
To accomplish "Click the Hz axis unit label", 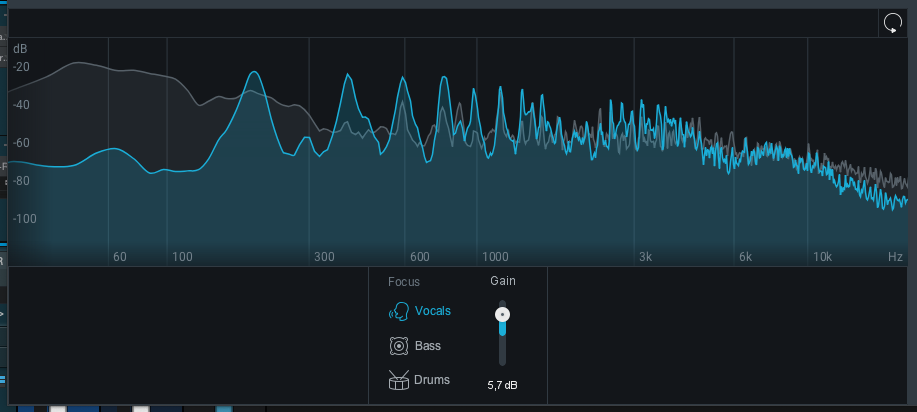I will point(895,257).
